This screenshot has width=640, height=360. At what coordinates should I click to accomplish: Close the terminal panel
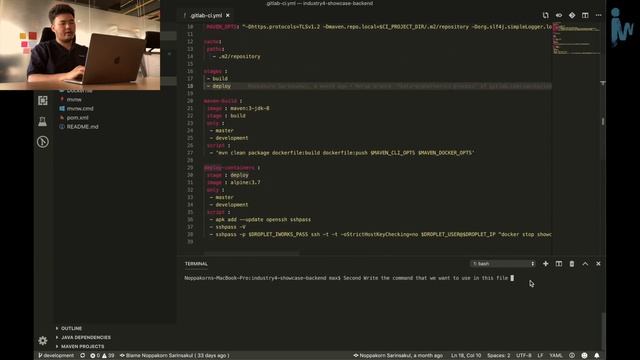[x=598, y=264]
